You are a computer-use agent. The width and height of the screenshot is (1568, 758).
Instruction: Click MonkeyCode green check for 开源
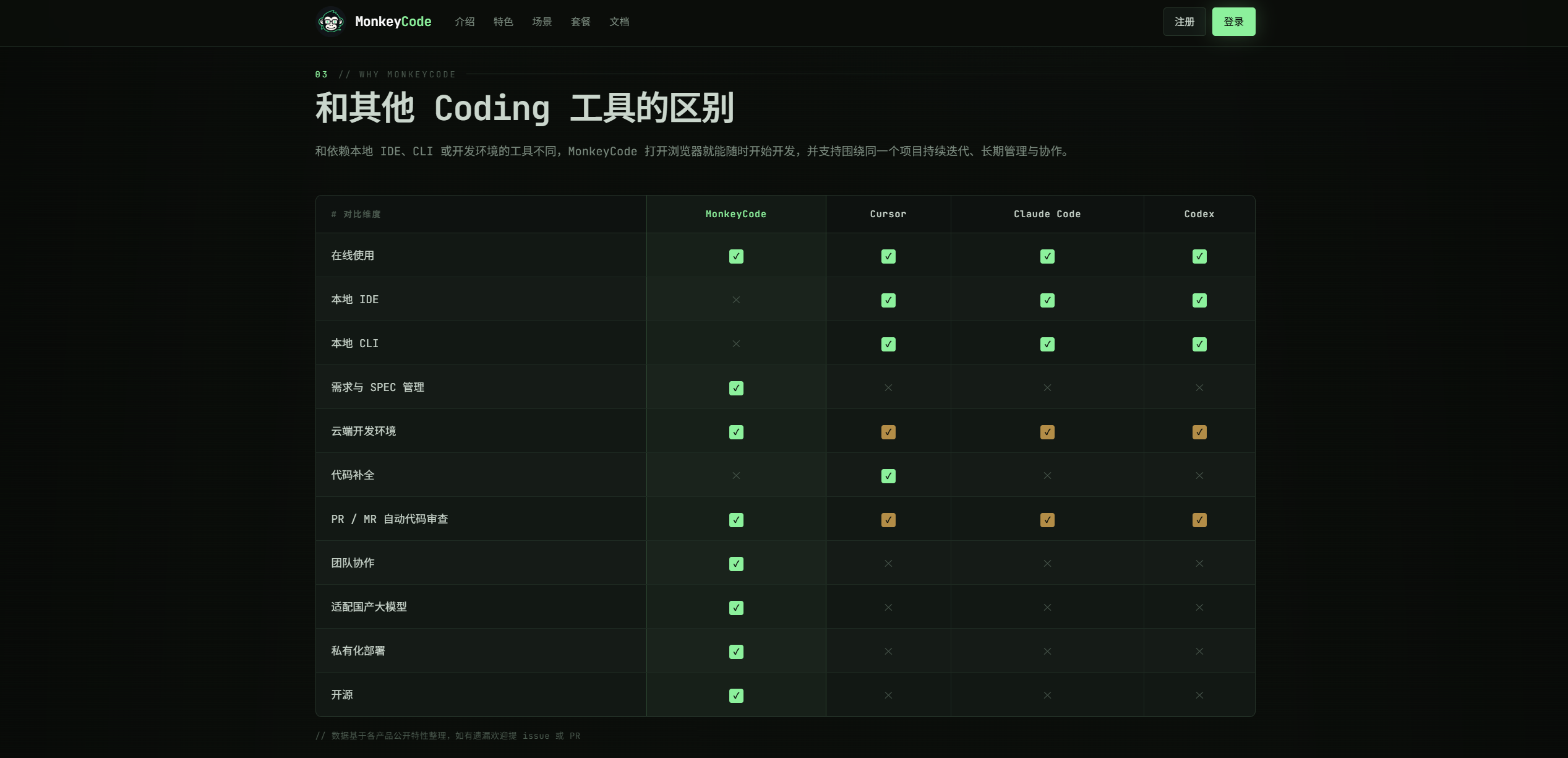coord(735,696)
